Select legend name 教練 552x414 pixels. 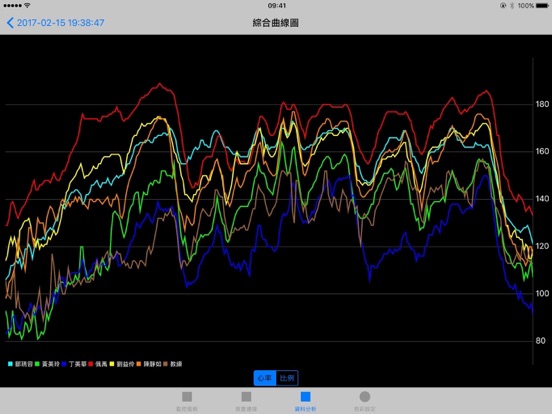pyautogui.click(x=176, y=364)
